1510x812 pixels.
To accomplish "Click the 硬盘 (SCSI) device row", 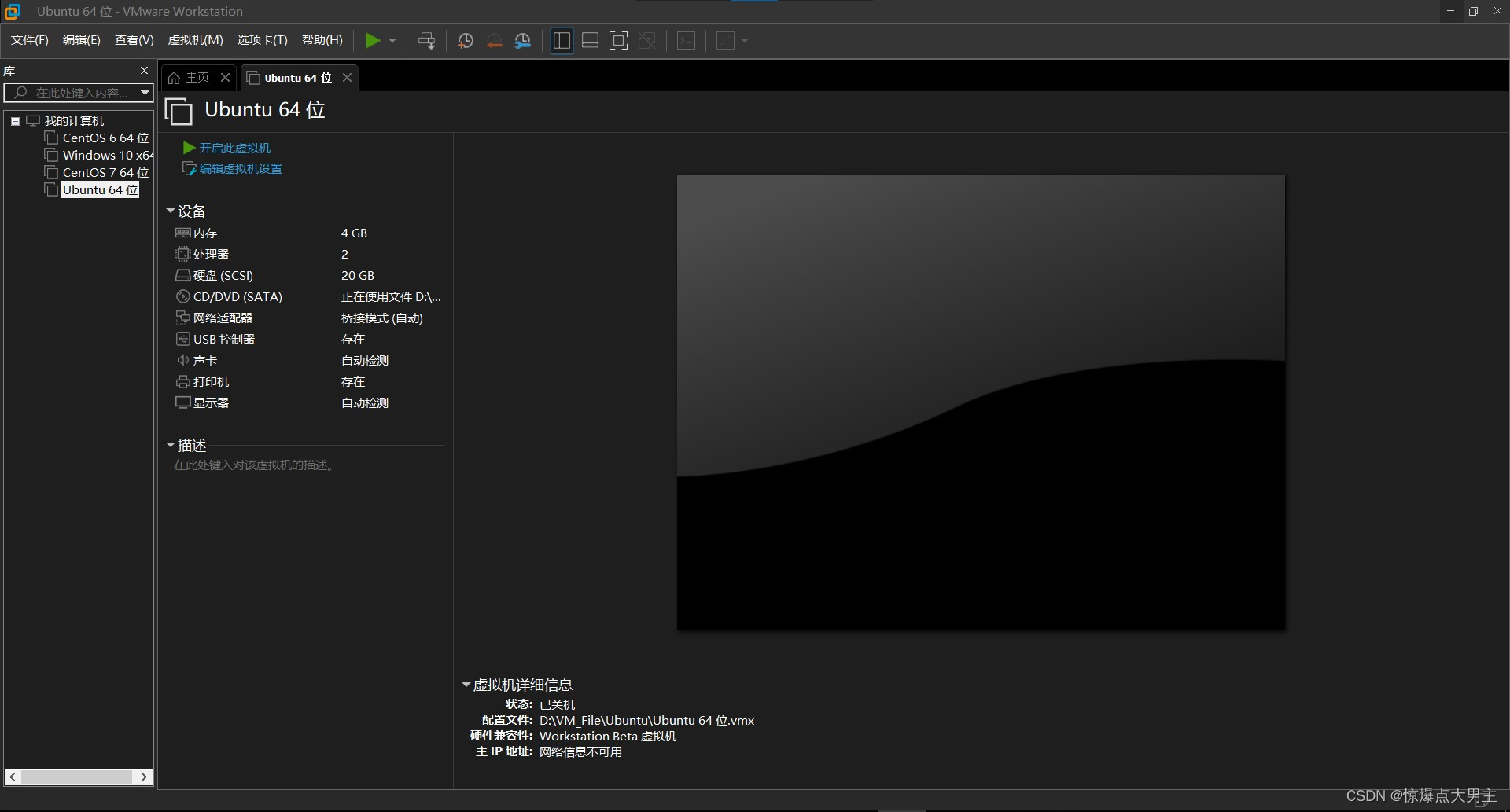I will [x=308, y=275].
